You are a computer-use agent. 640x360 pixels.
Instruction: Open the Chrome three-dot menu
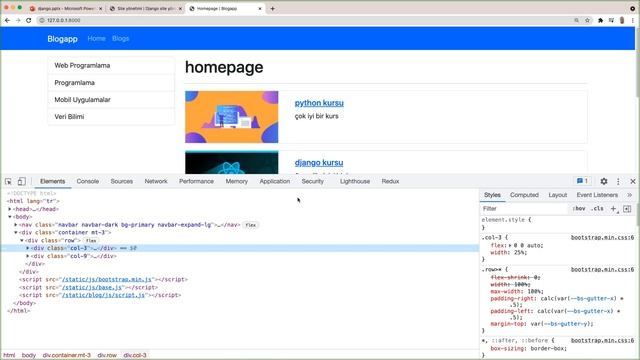coord(633,20)
